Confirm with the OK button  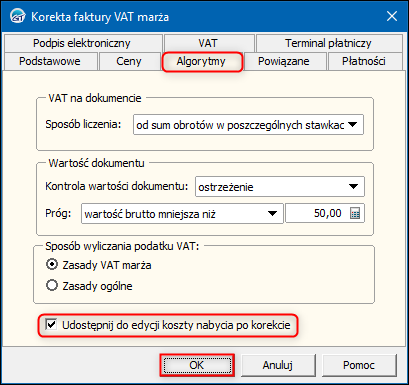(x=197, y=365)
